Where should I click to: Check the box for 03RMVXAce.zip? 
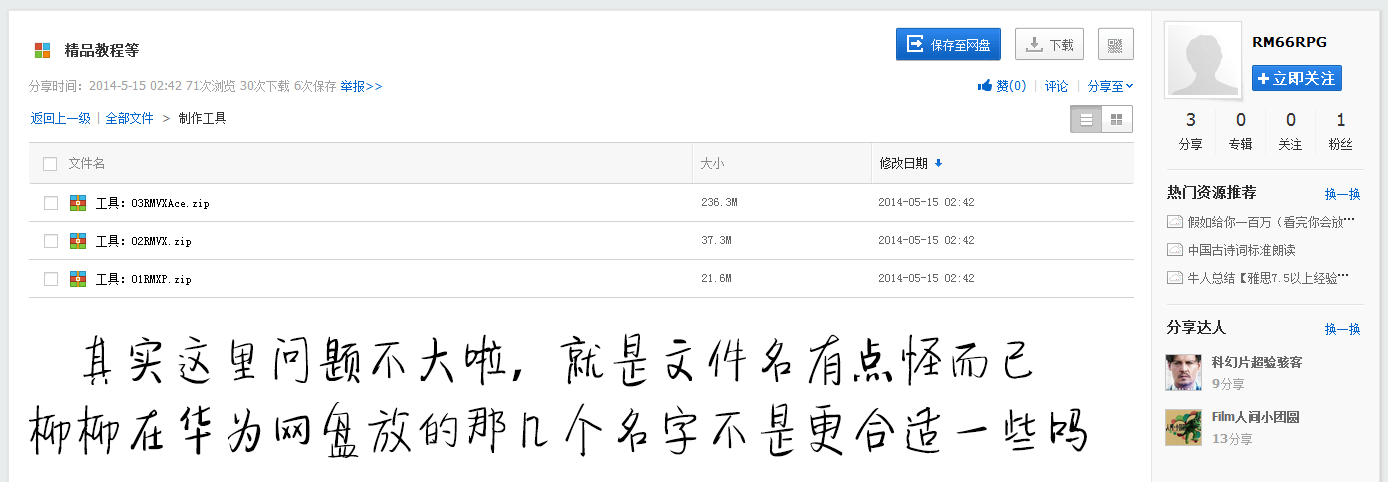pos(51,203)
